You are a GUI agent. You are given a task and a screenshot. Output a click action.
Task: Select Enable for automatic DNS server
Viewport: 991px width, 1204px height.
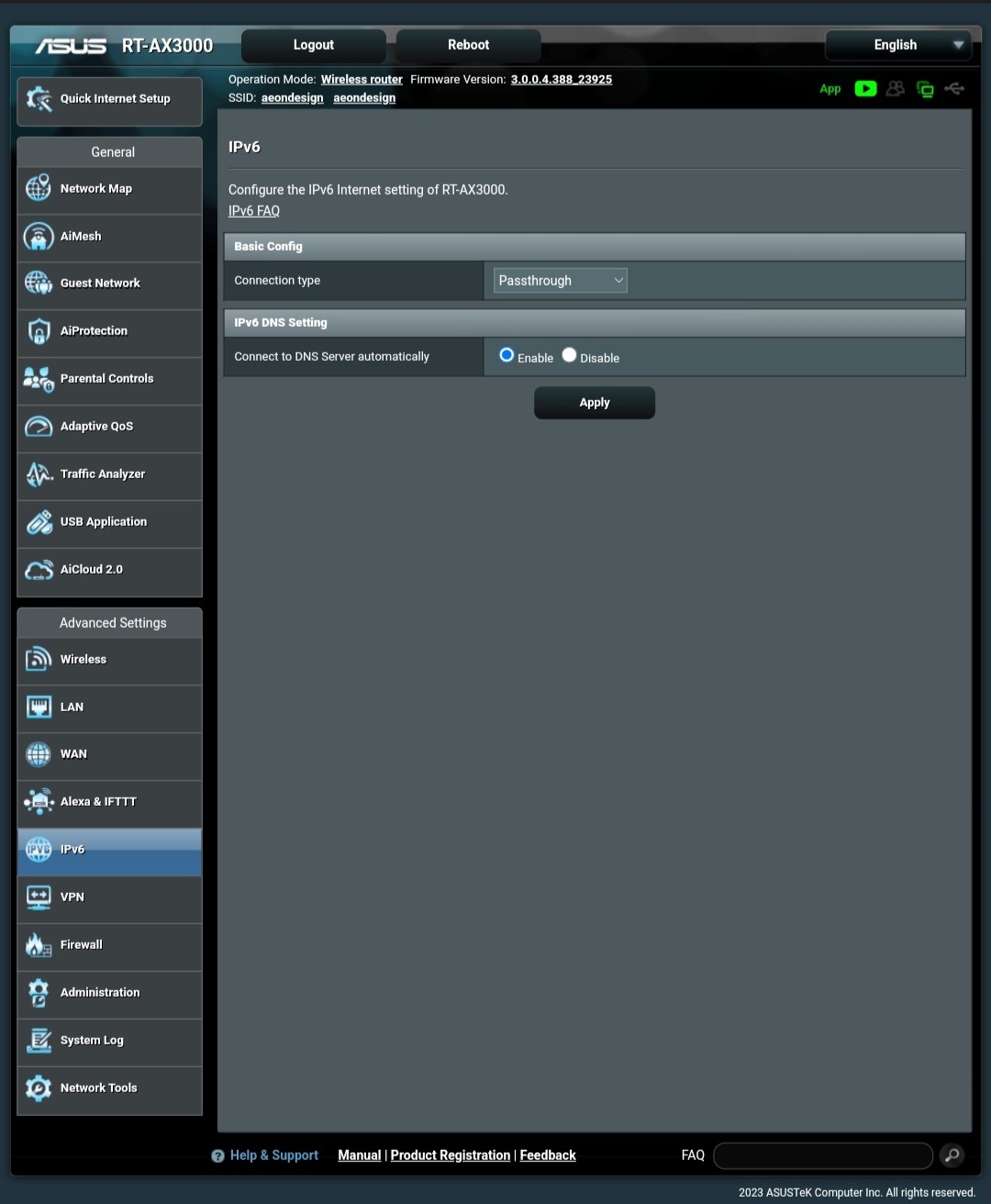[x=507, y=355]
